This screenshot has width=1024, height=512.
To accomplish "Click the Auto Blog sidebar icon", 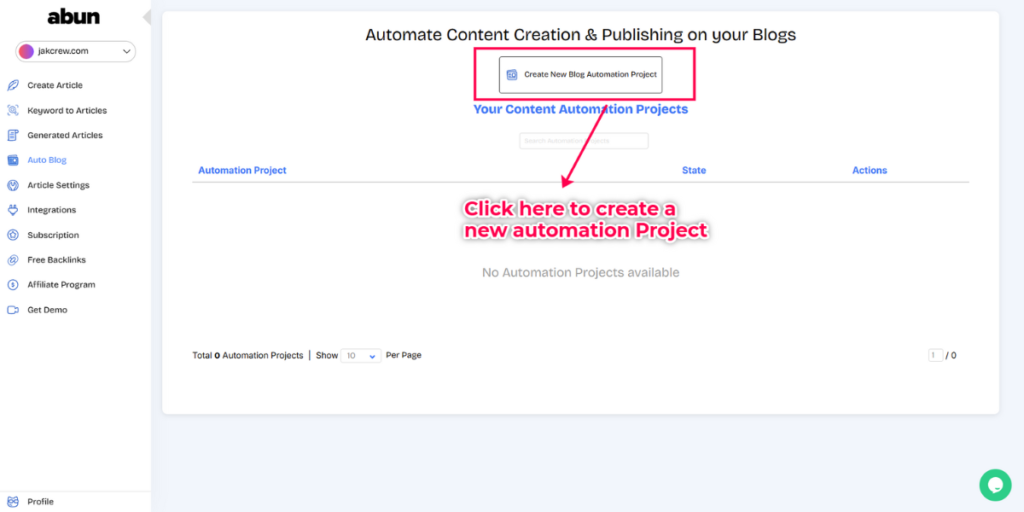I will coord(12,160).
